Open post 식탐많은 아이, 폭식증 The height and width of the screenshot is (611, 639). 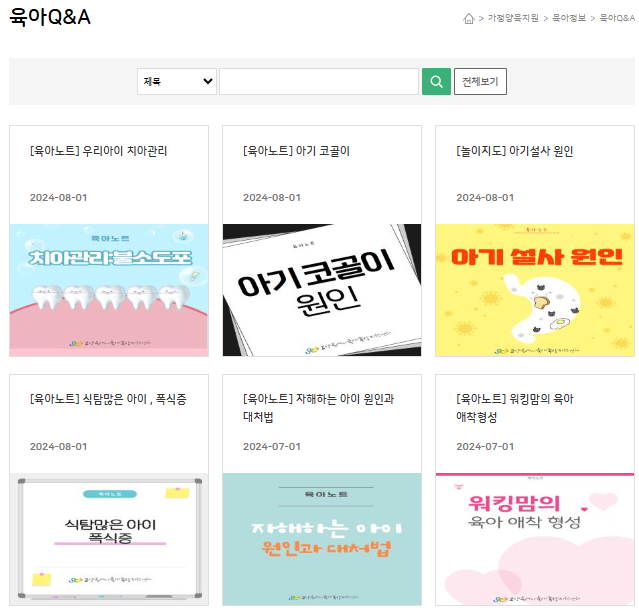coord(108,399)
